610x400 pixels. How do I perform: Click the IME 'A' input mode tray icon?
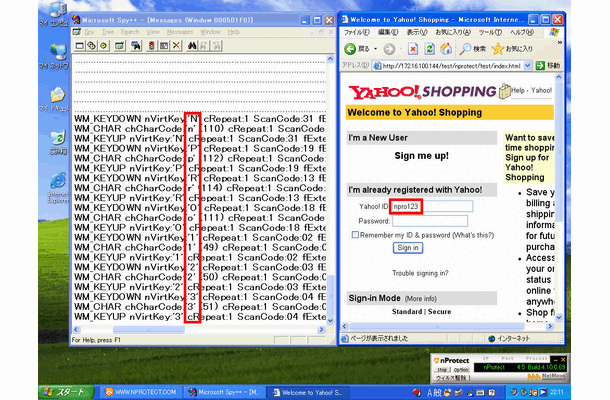(429, 392)
